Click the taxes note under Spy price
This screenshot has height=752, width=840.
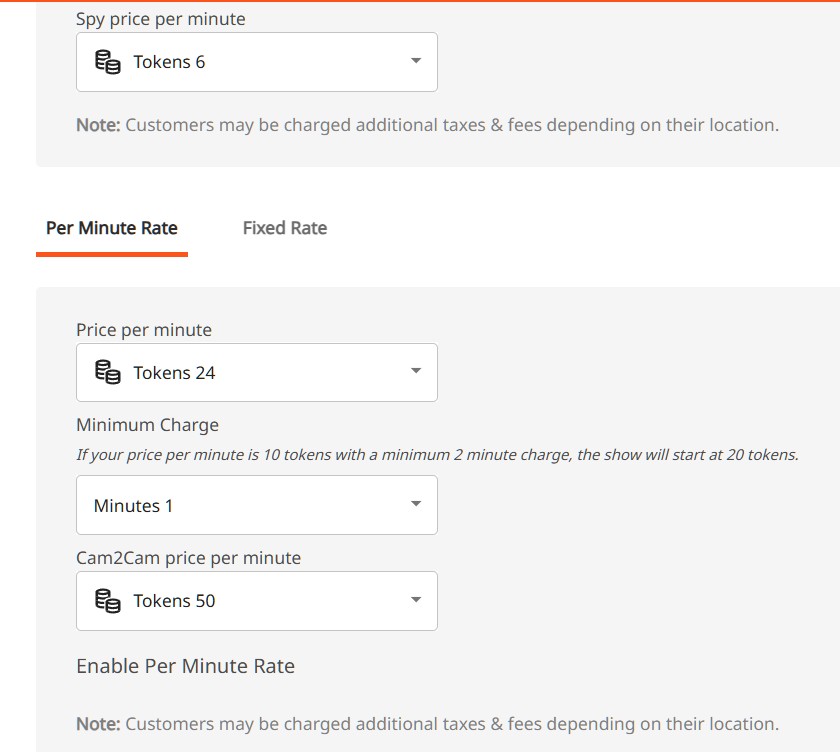pos(427,125)
